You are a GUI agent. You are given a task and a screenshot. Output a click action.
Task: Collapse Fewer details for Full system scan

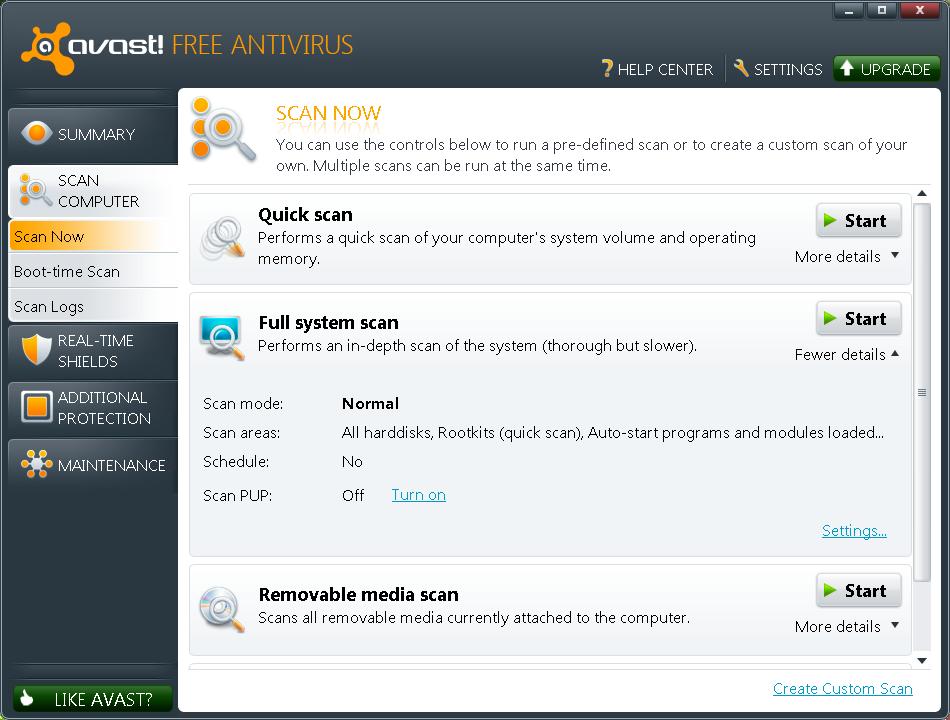point(846,355)
